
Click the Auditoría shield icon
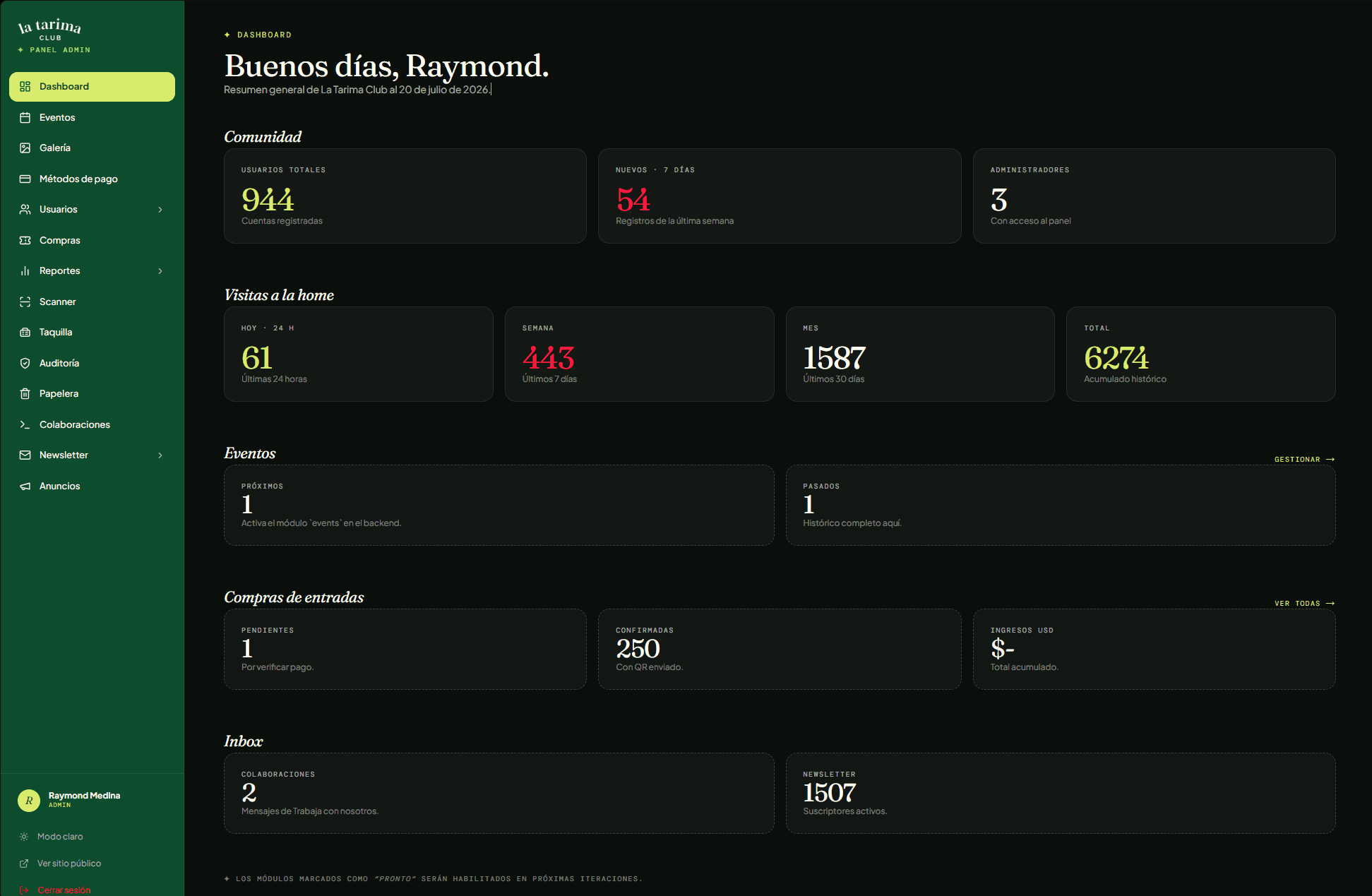[x=25, y=363]
